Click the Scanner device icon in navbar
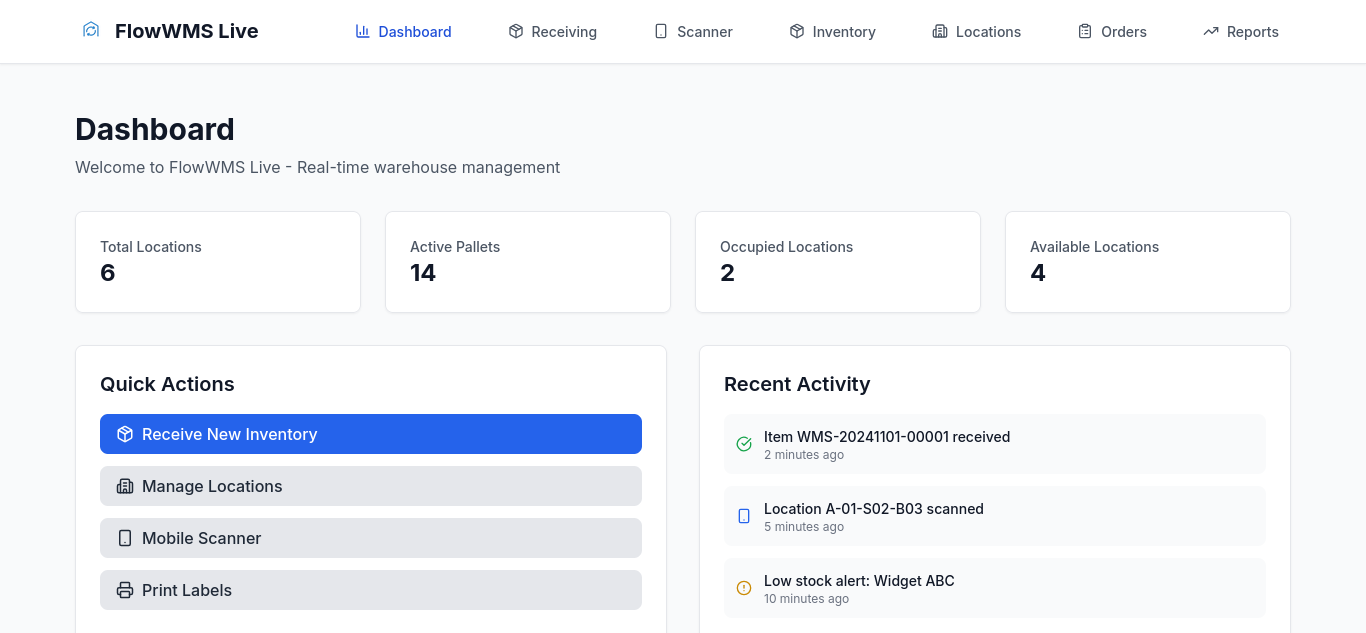Image resolution: width=1366 pixels, height=633 pixels. (x=661, y=32)
